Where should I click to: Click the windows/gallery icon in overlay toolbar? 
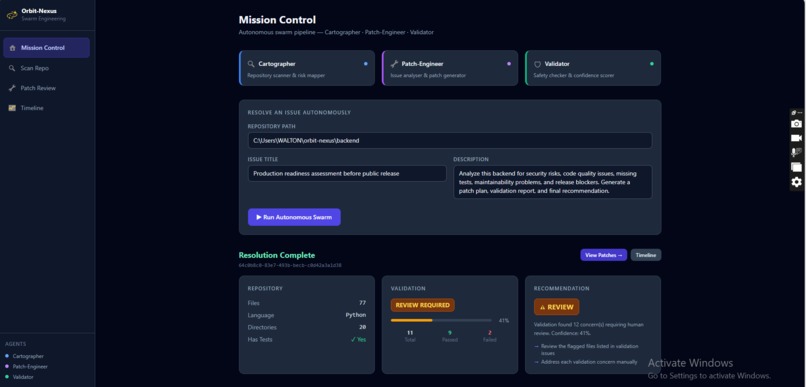(x=796, y=167)
